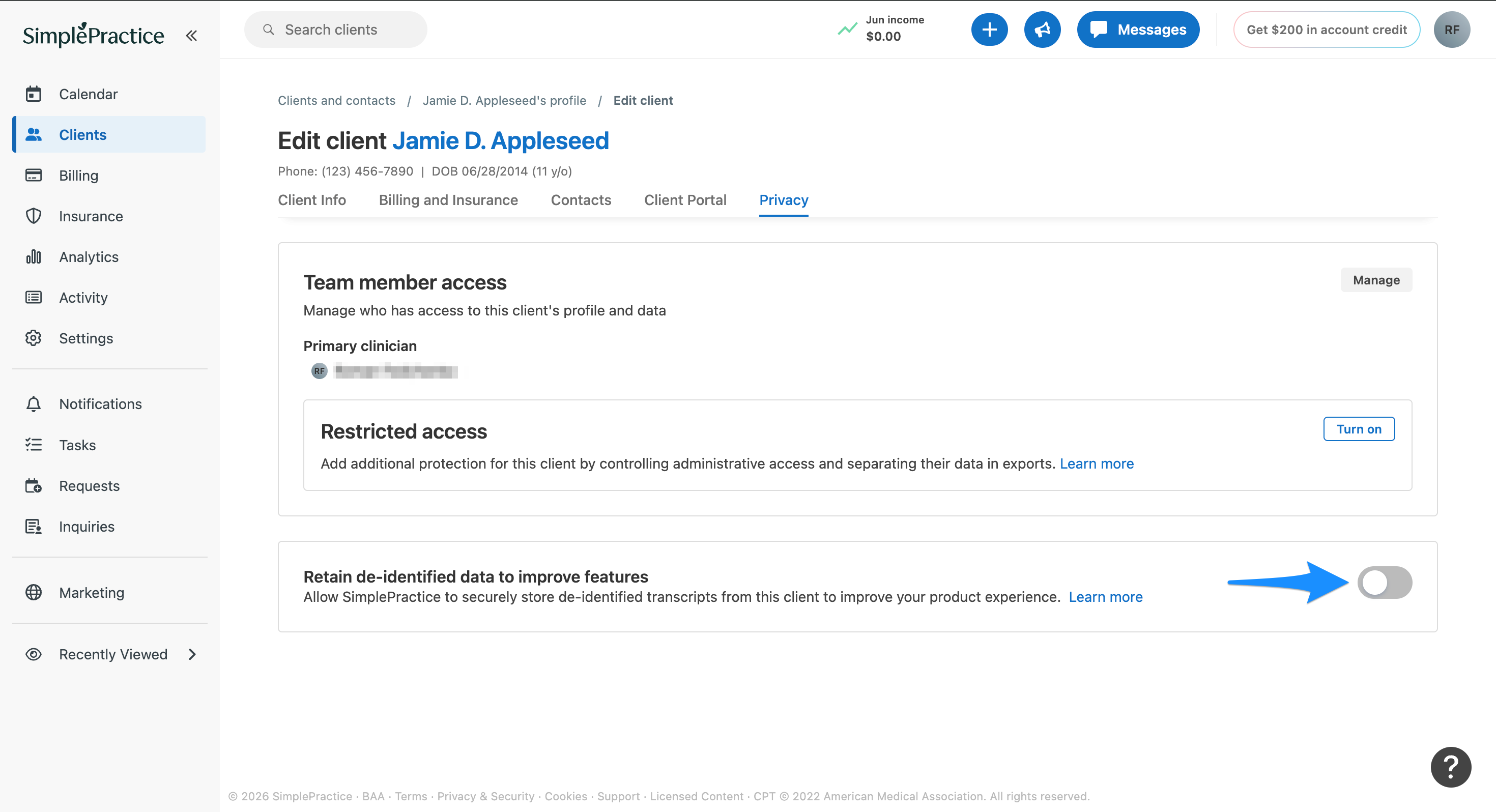Viewport: 1496px width, 812px height.
Task: Open the Terms footer link
Action: coord(411,796)
